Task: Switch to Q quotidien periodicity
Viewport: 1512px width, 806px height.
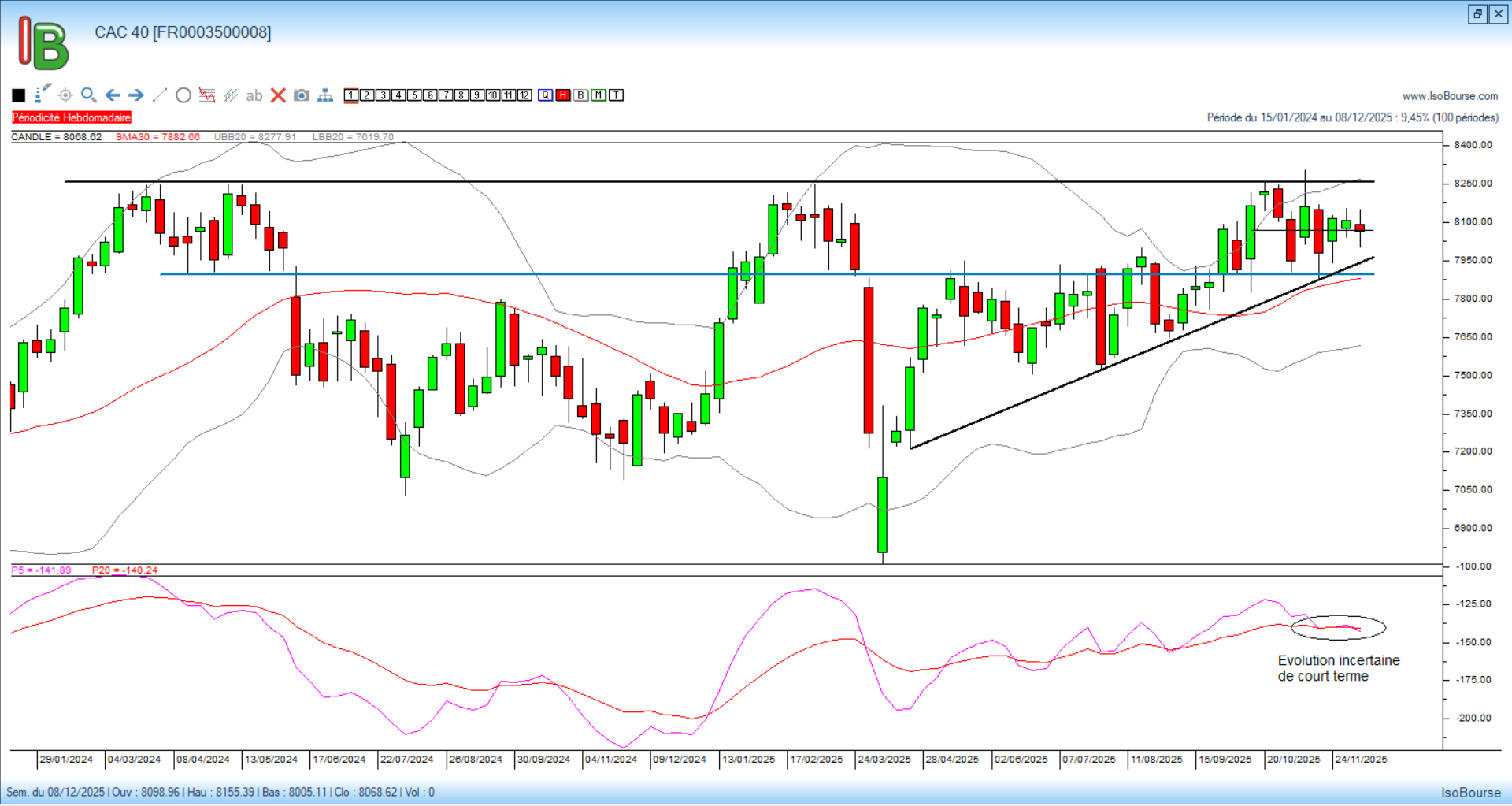Action: tap(546, 95)
